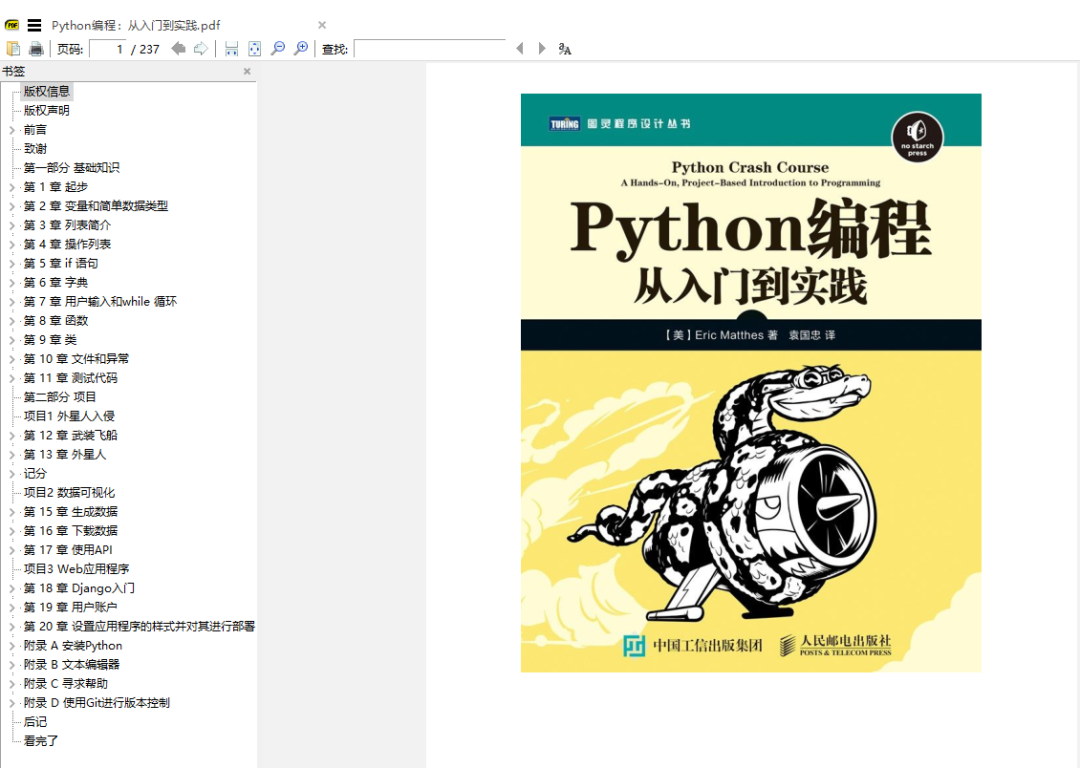Click the open file toolbar icon
Viewport: 1080px width, 768px height.
click(x=13, y=49)
